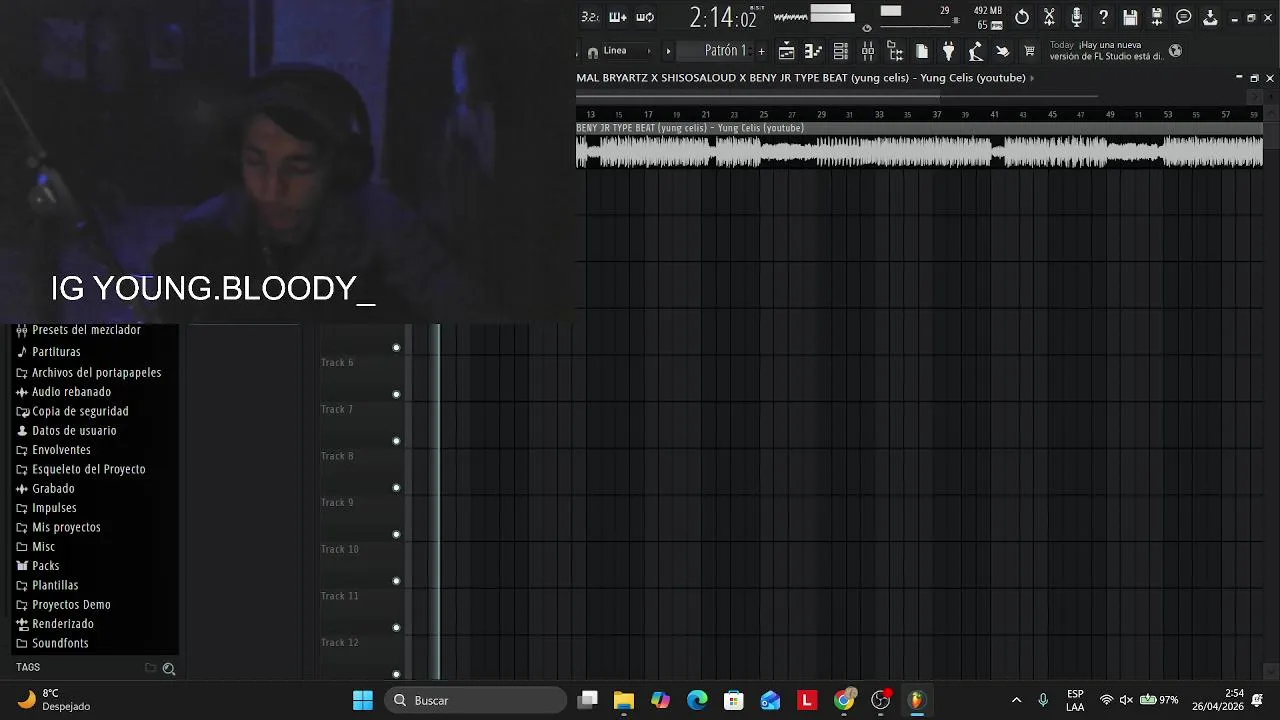Open playlist title menu arrow after (youtube)
The height and width of the screenshot is (720, 1280).
(x=1032, y=78)
